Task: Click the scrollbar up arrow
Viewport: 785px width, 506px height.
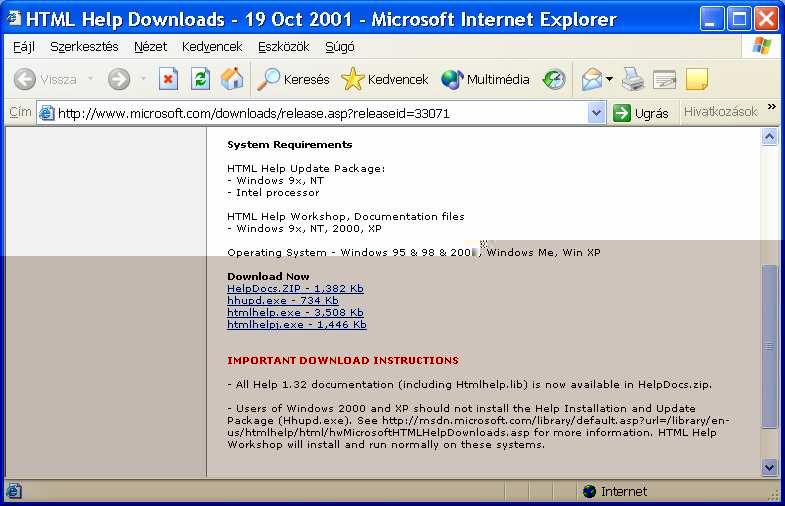Action: tap(769, 137)
